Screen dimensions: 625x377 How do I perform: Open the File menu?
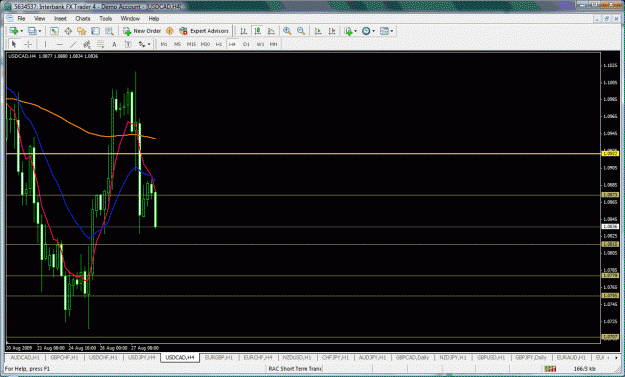click(21, 19)
